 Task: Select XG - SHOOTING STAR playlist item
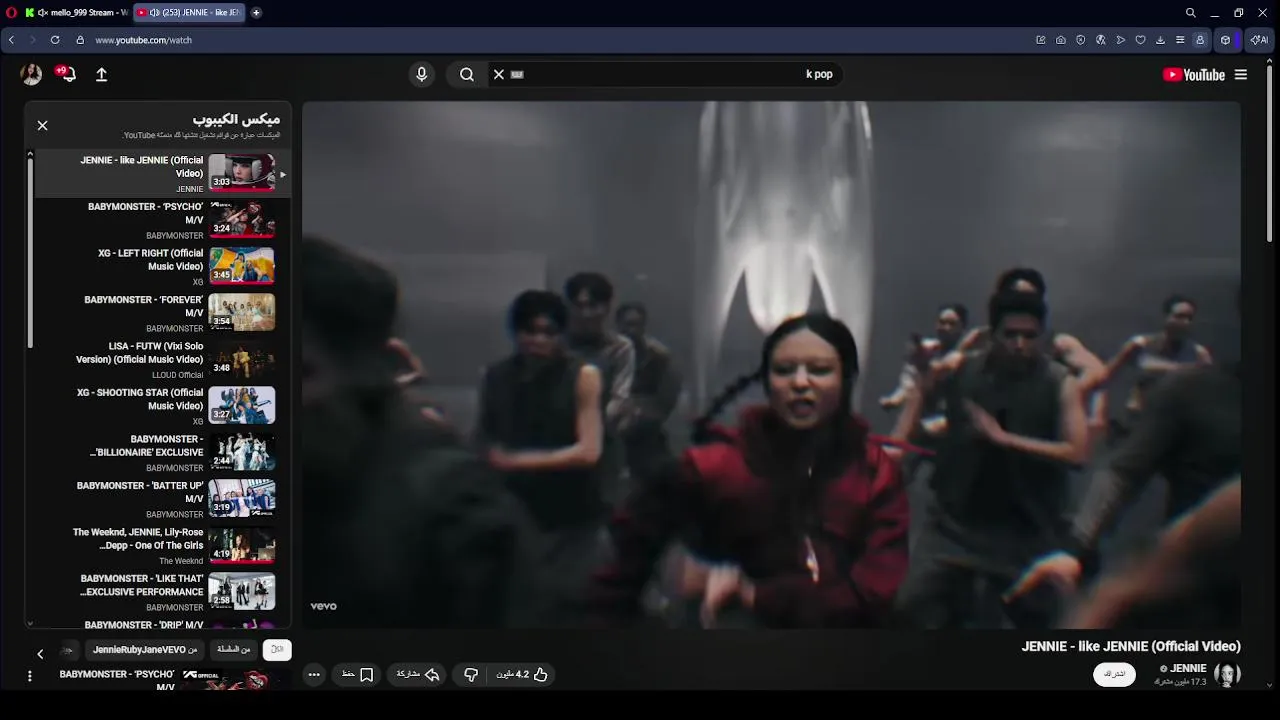(162, 406)
